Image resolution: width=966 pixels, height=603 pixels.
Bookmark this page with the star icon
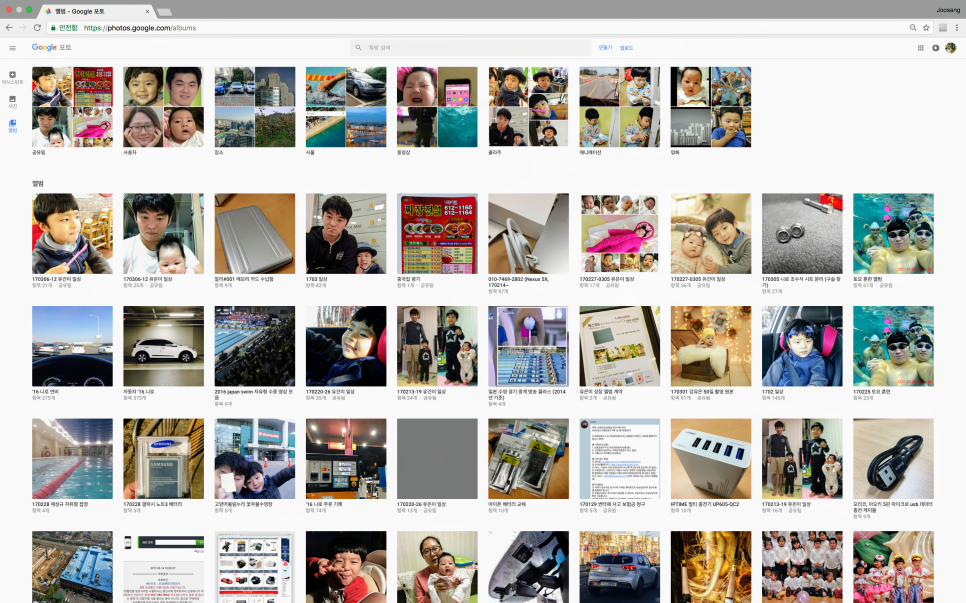tap(926, 28)
